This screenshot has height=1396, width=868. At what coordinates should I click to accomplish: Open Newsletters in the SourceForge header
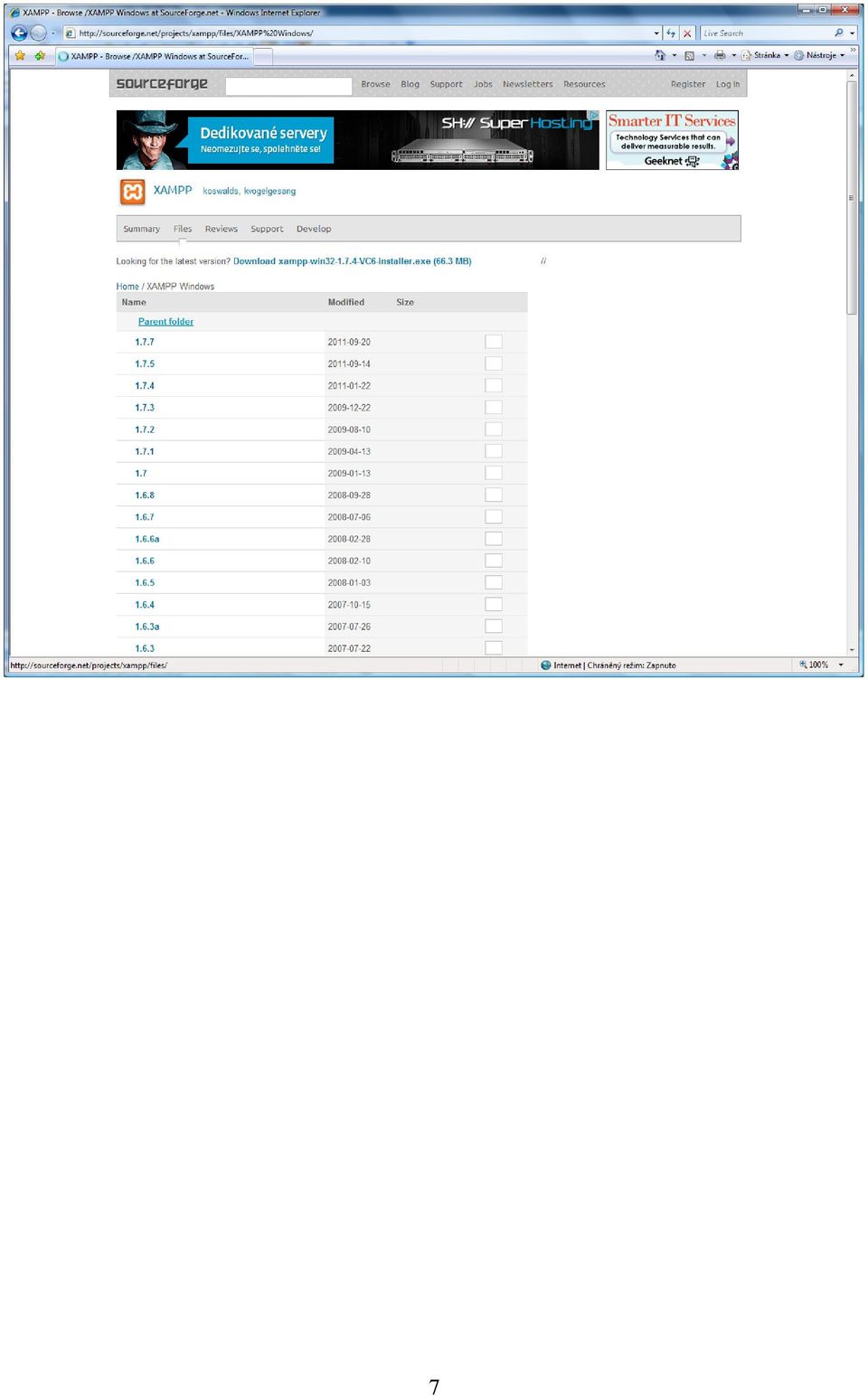point(528,84)
